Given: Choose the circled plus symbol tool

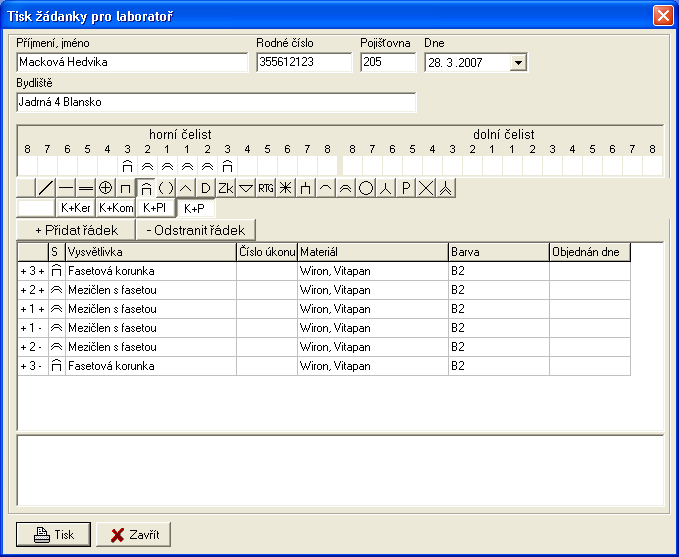Looking at the screenshot, I should coord(106,188).
